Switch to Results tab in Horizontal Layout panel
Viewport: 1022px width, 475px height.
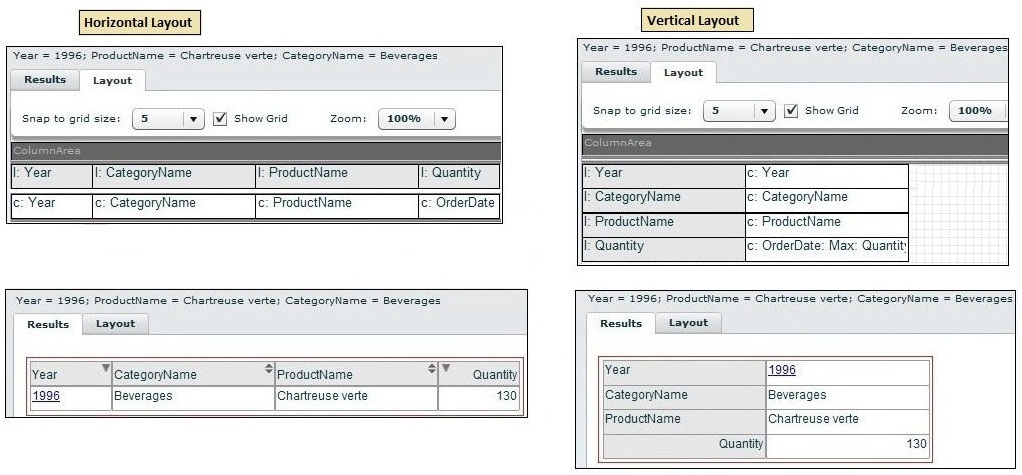tap(45, 80)
